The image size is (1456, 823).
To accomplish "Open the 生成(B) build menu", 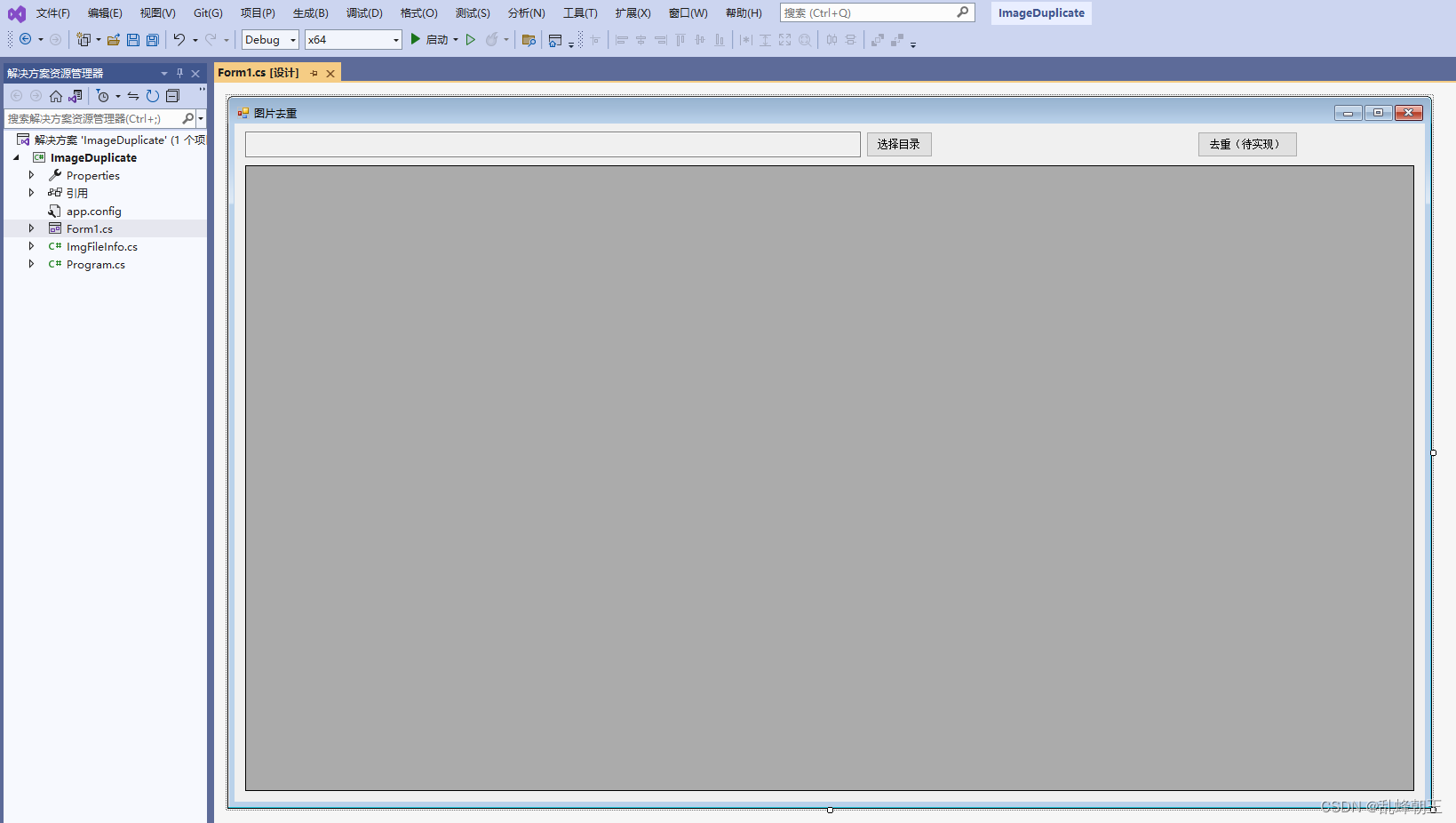I will click(x=311, y=13).
